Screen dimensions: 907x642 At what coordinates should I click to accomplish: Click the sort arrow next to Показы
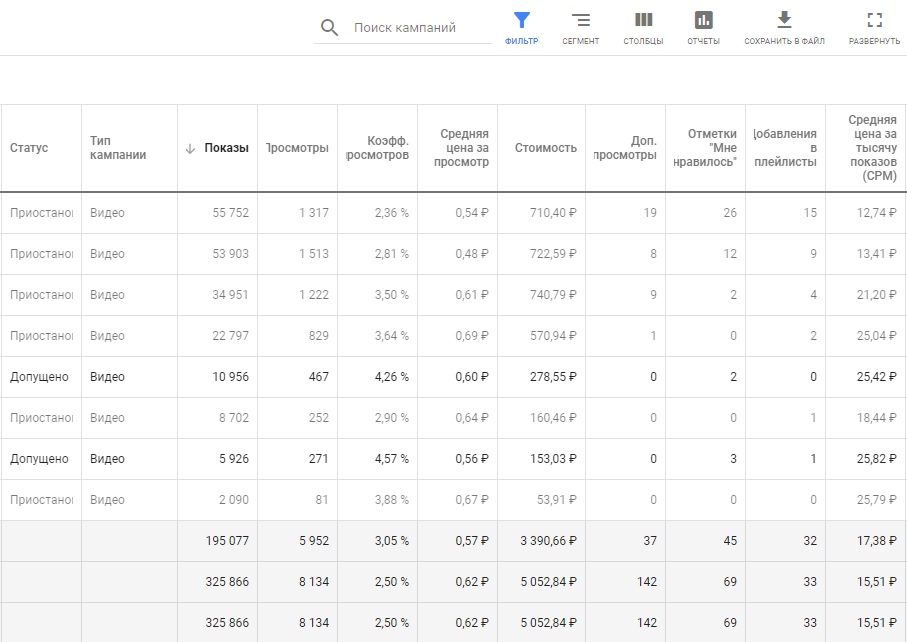click(190, 149)
